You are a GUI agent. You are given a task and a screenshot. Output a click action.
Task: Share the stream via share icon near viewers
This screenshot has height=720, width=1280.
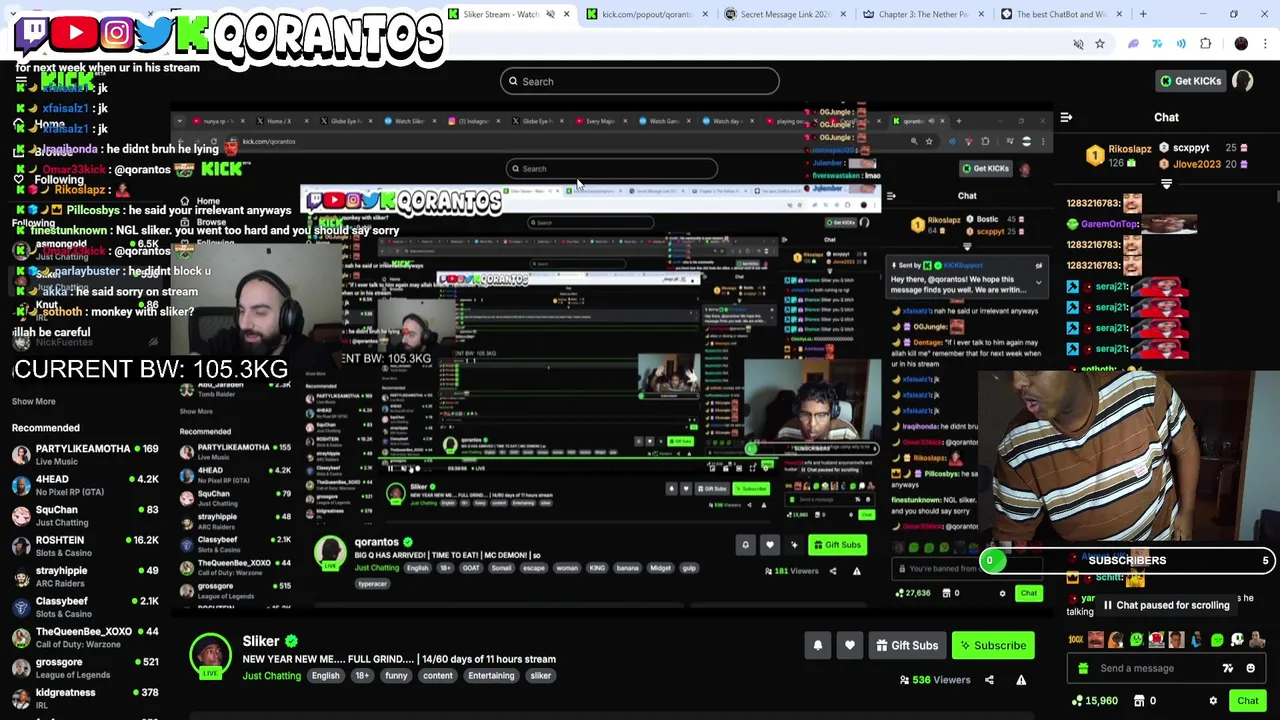pyautogui.click(x=989, y=680)
